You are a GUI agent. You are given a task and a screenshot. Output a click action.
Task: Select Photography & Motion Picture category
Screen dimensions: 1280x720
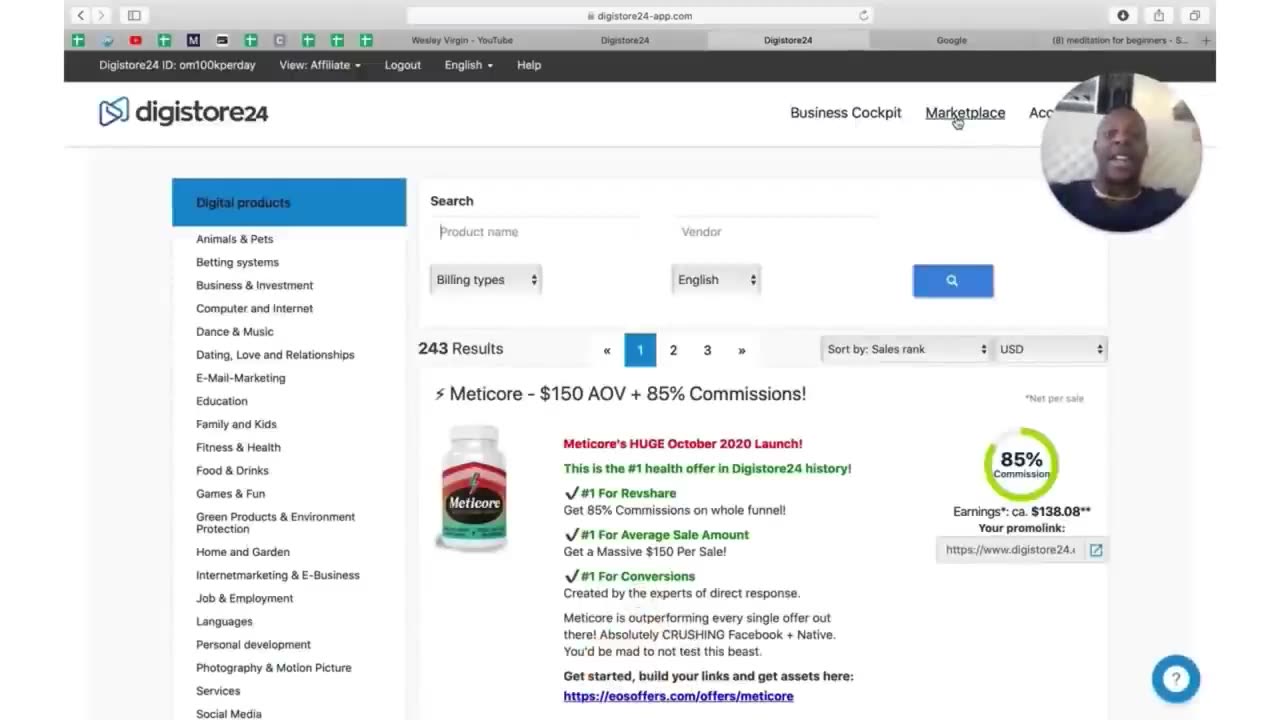273,667
